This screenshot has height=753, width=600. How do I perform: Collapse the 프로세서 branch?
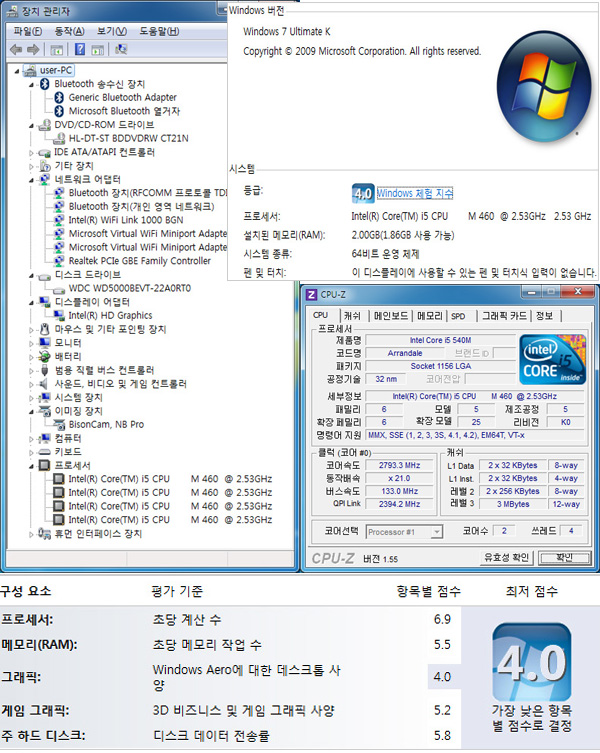pos(31,466)
